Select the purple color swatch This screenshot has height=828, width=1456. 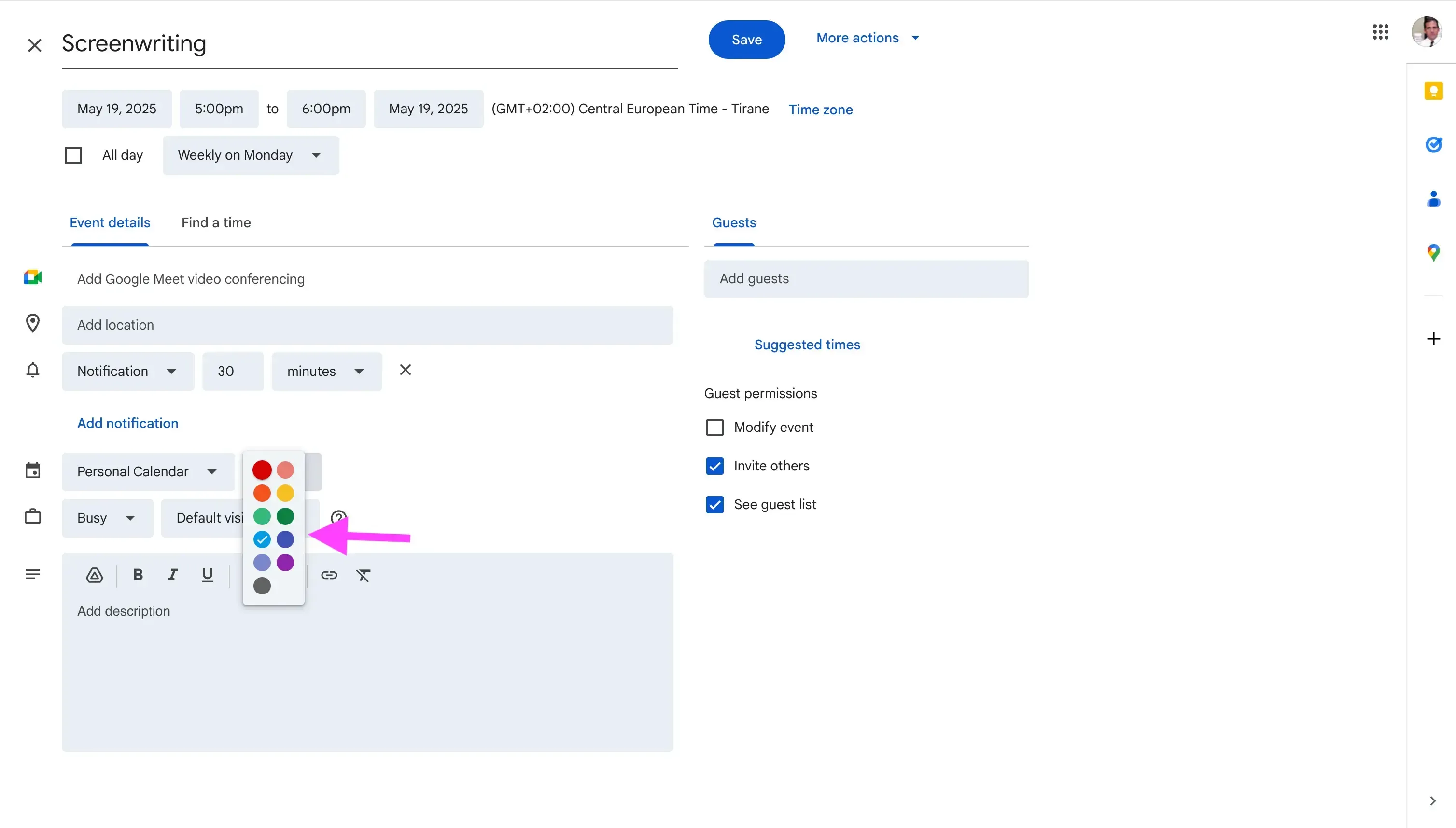coord(285,563)
